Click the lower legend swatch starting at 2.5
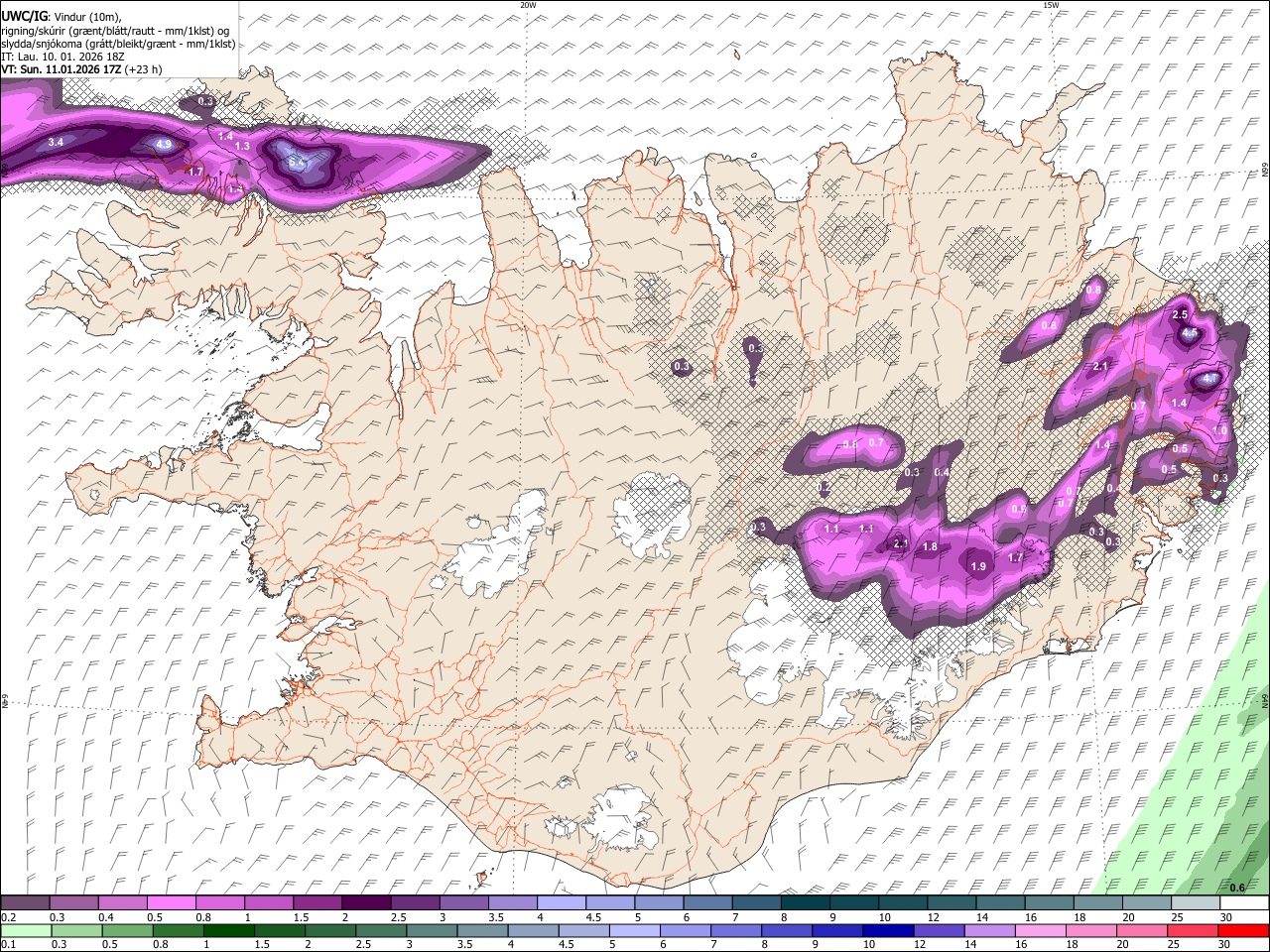Image resolution: width=1270 pixels, height=952 pixels. pos(379,931)
